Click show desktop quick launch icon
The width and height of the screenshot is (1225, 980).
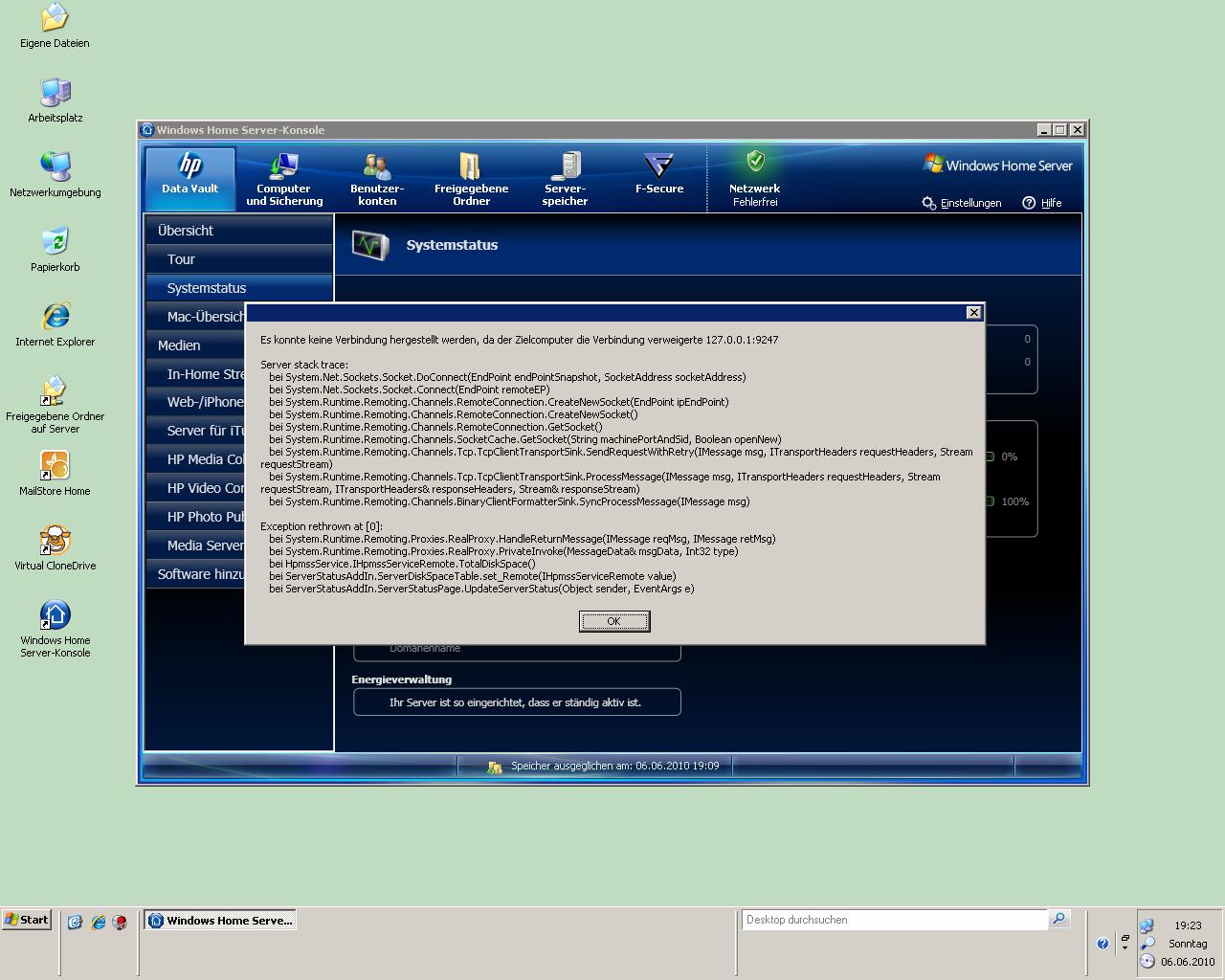point(76,922)
